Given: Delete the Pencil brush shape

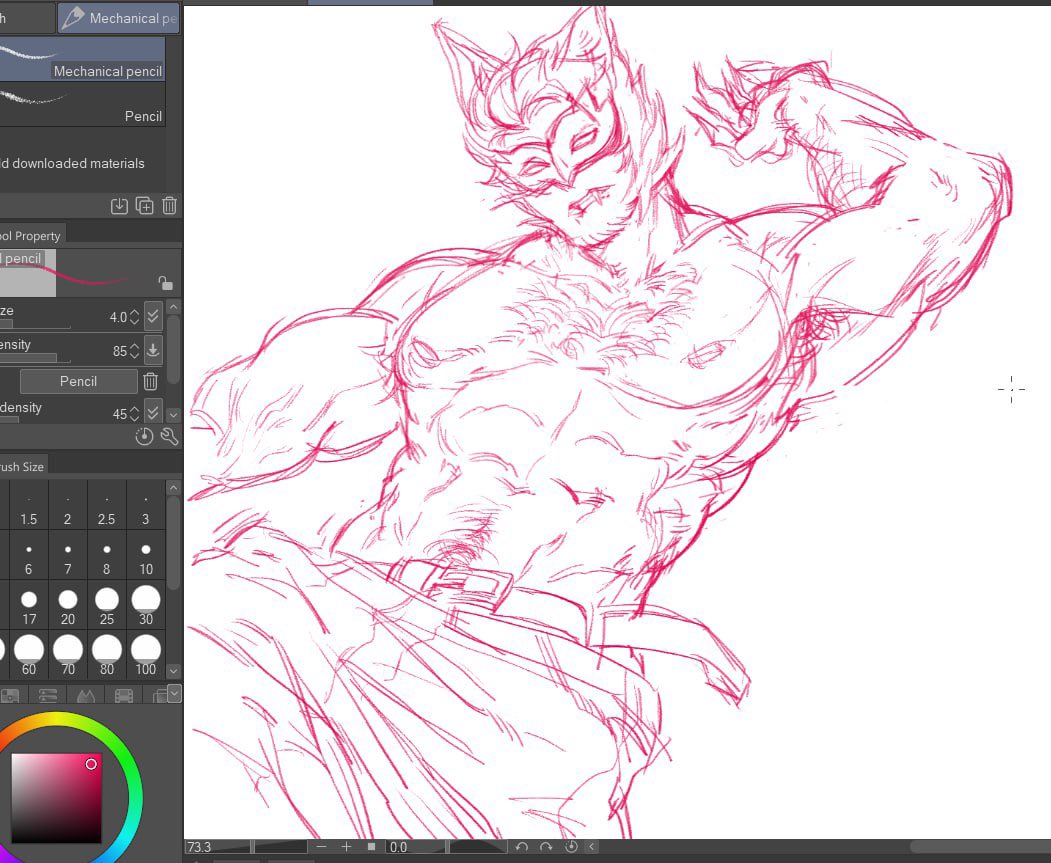Looking at the screenshot, I should [x=150, y=381].
